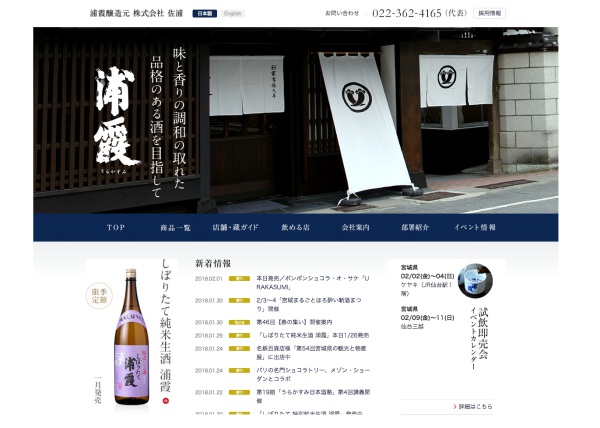
Task: Click the 詳細はこちら details link
Action: (473, 407)
